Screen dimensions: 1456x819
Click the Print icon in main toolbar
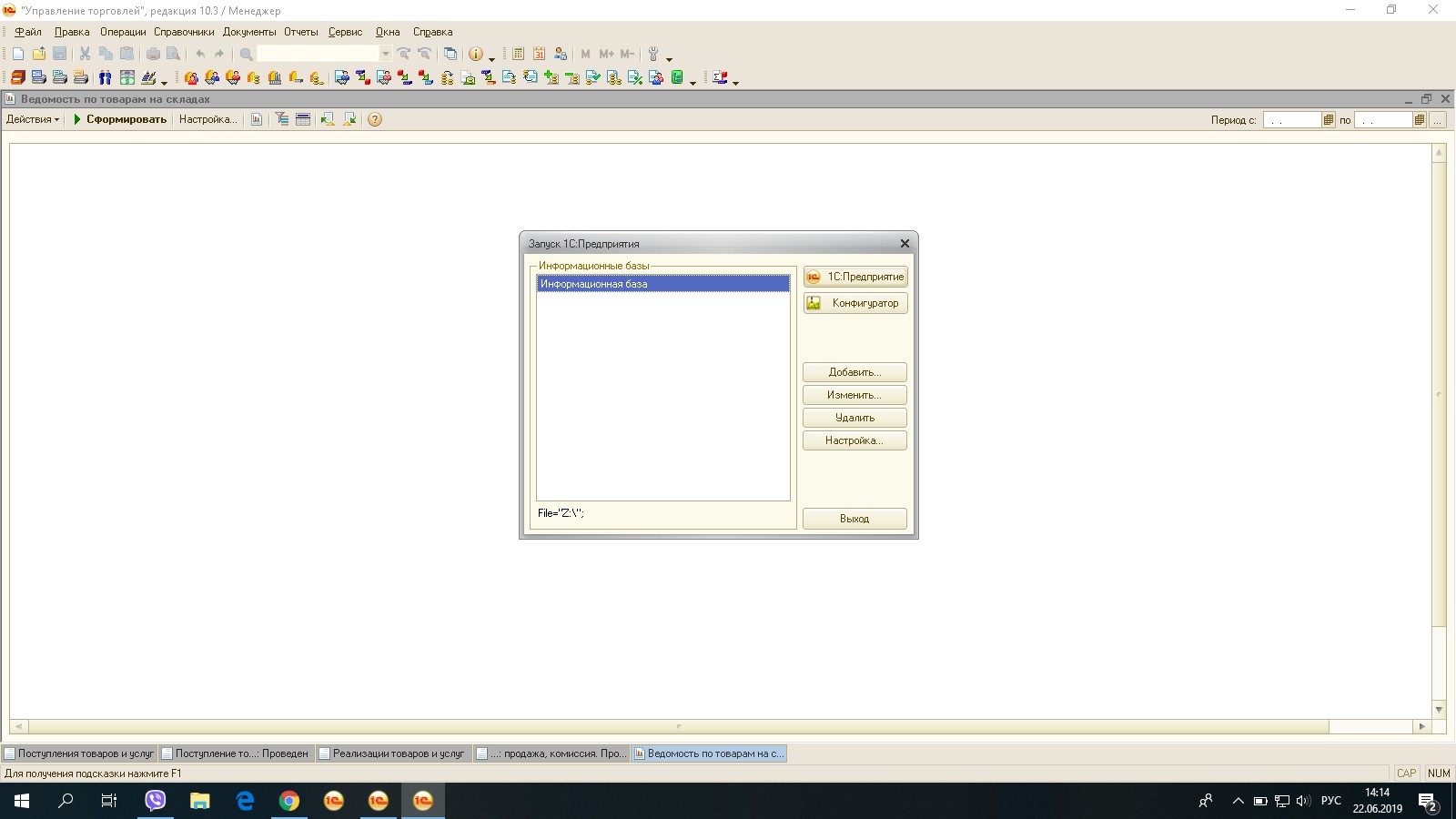[x=153, y=54]
